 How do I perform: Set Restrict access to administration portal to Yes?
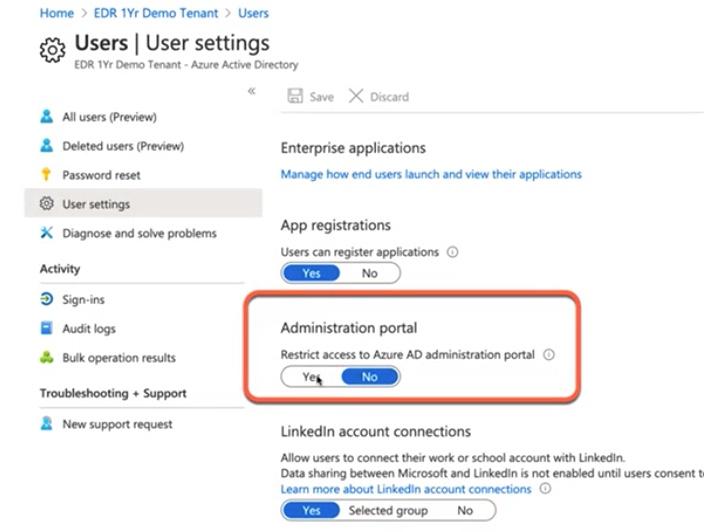point(311,377)
